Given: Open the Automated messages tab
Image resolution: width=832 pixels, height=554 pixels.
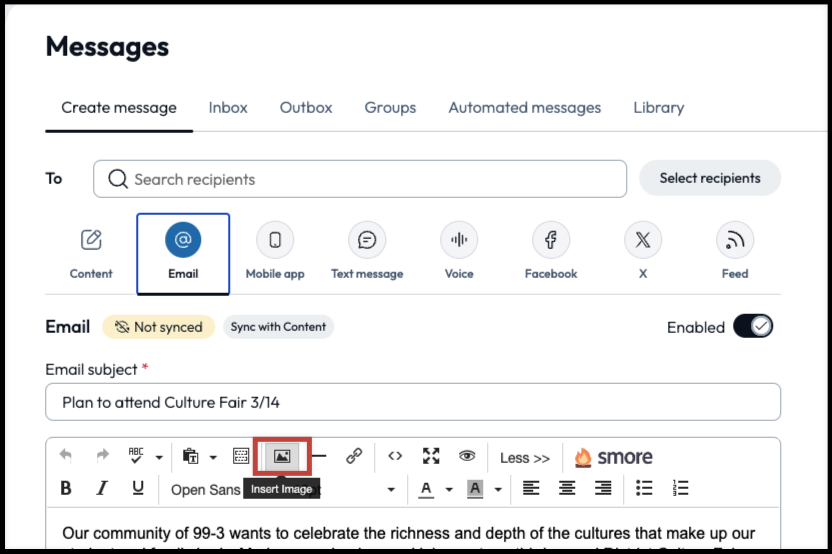Looking at the screenshot, I should (x=524, y=107).
